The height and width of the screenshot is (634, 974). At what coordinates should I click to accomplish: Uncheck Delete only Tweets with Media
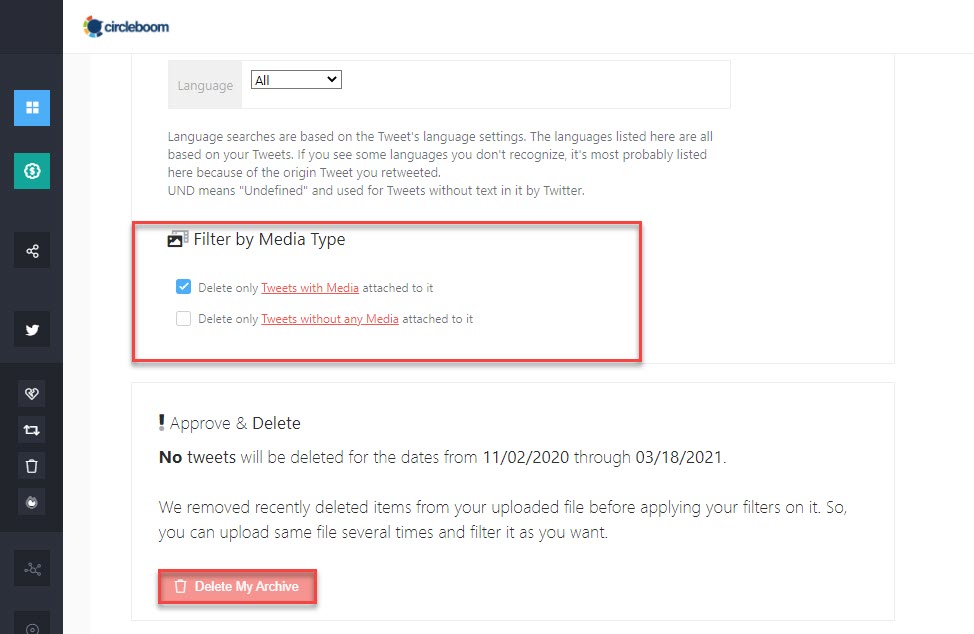[183, 287]
